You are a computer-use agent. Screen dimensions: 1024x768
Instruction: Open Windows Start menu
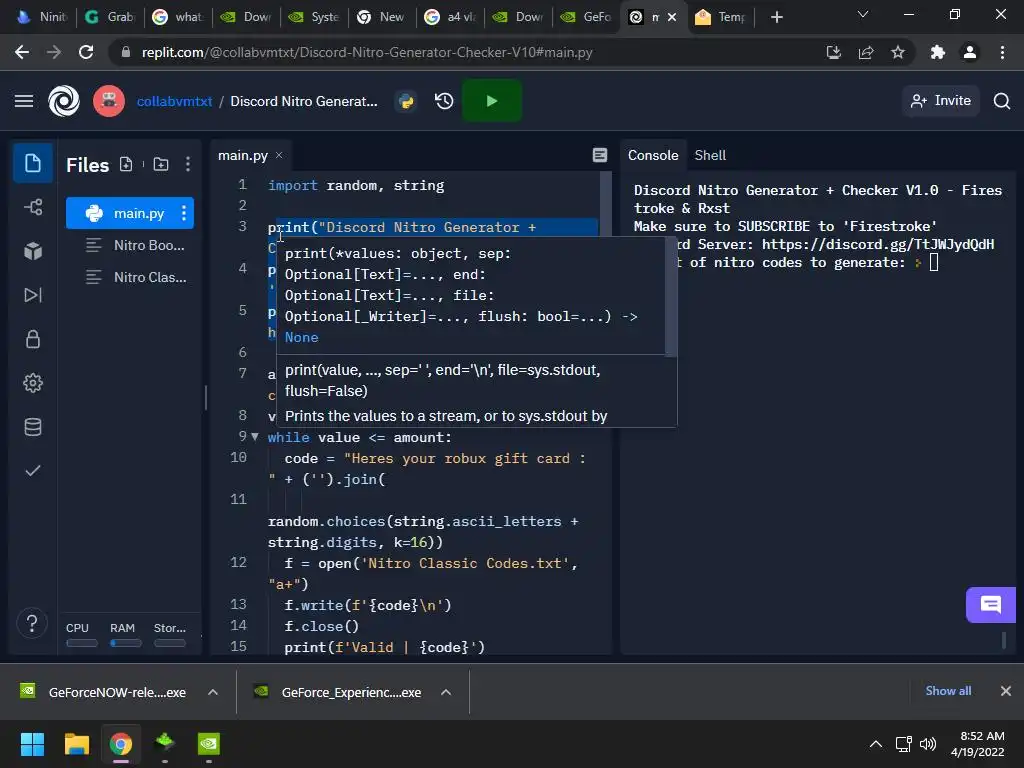(x=32, y=744)
